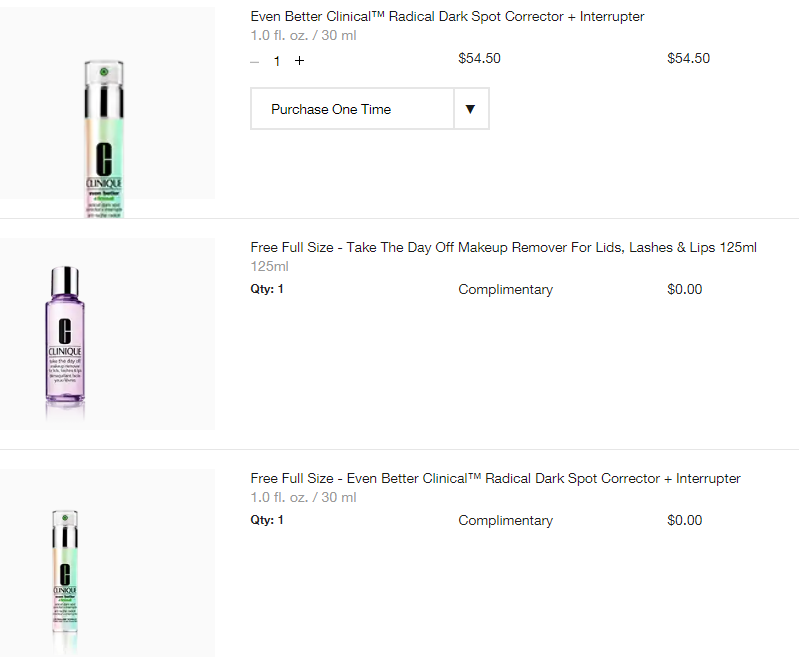Select the quantity value between minus and plus
The width and height of the screenshot is (799, 657).
(277, 61)
